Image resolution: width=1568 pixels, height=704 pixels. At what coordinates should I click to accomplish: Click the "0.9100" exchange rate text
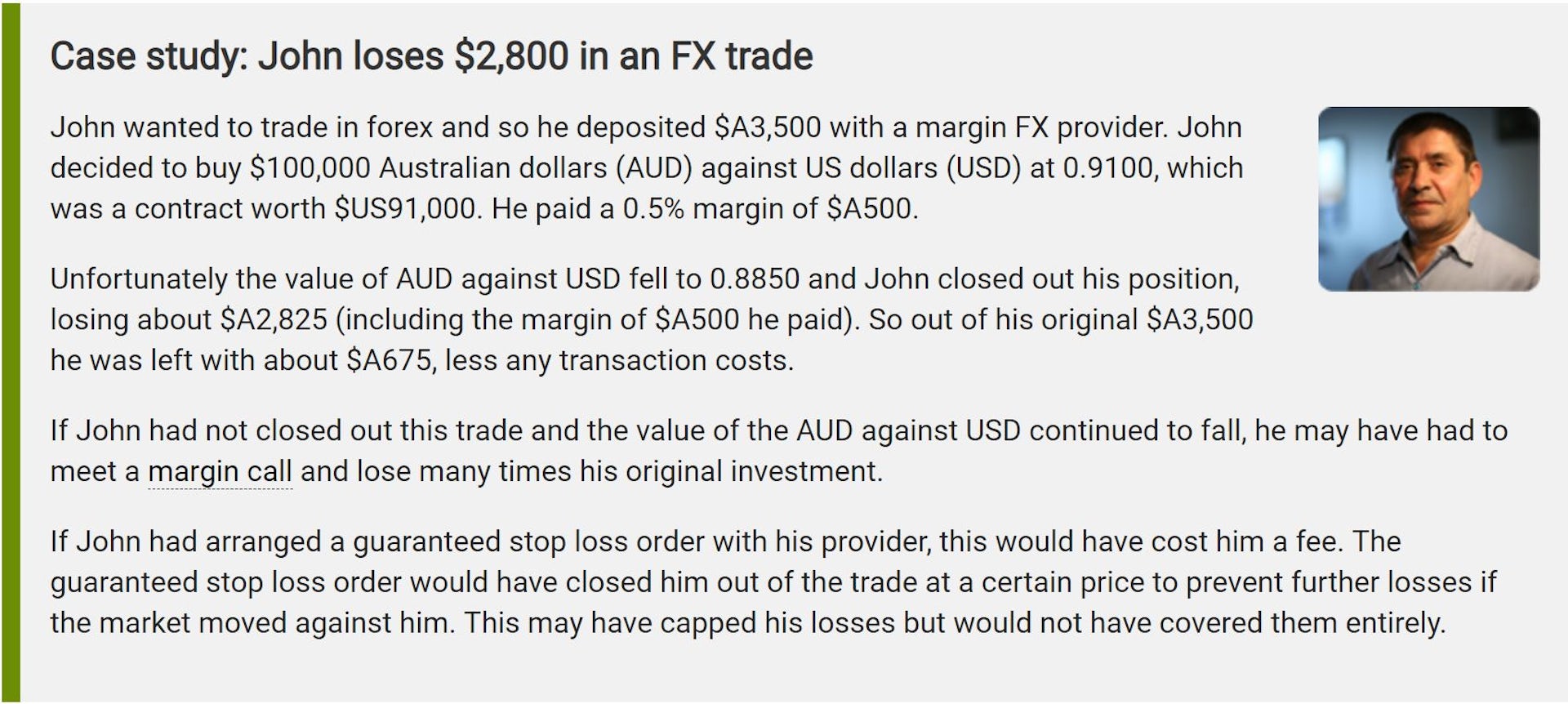[x=1109, y=168]
